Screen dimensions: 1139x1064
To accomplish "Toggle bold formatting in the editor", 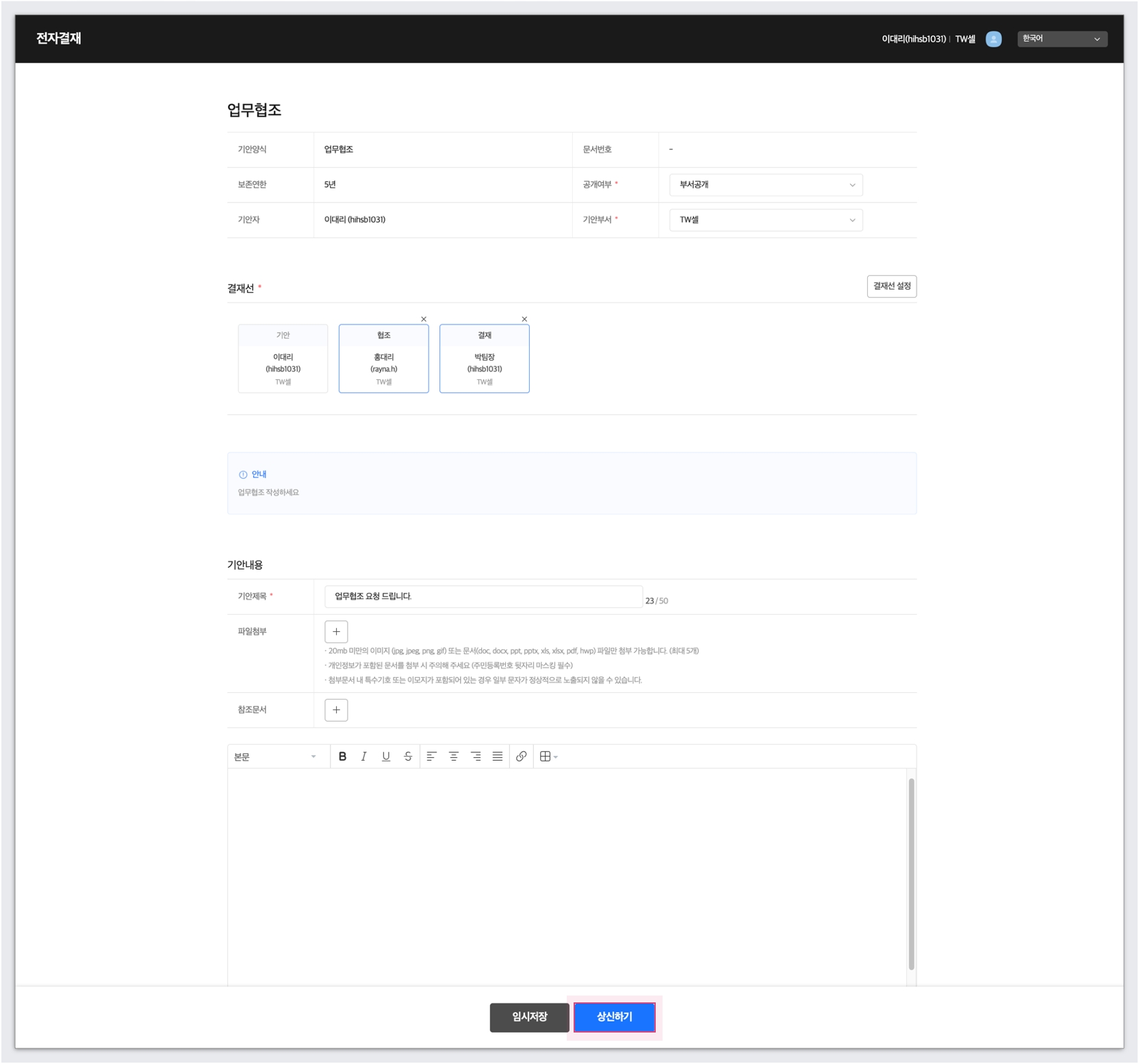I will coord(342,757).
